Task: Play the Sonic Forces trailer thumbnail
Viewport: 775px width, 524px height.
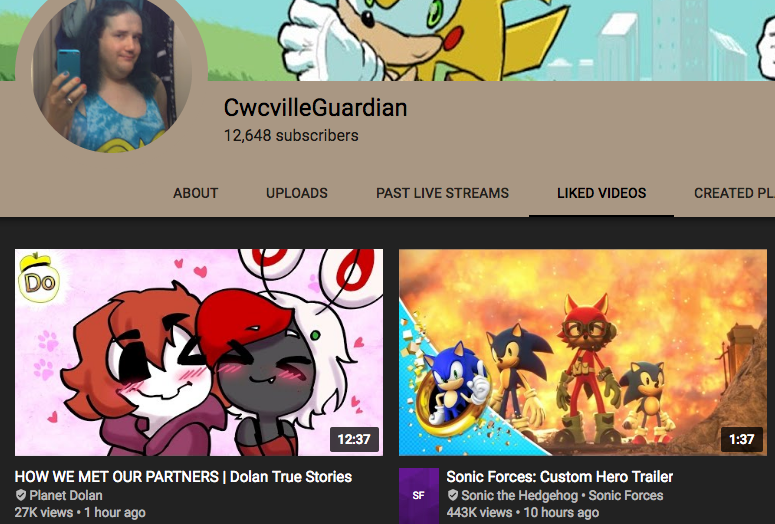Action: [583, 352]
